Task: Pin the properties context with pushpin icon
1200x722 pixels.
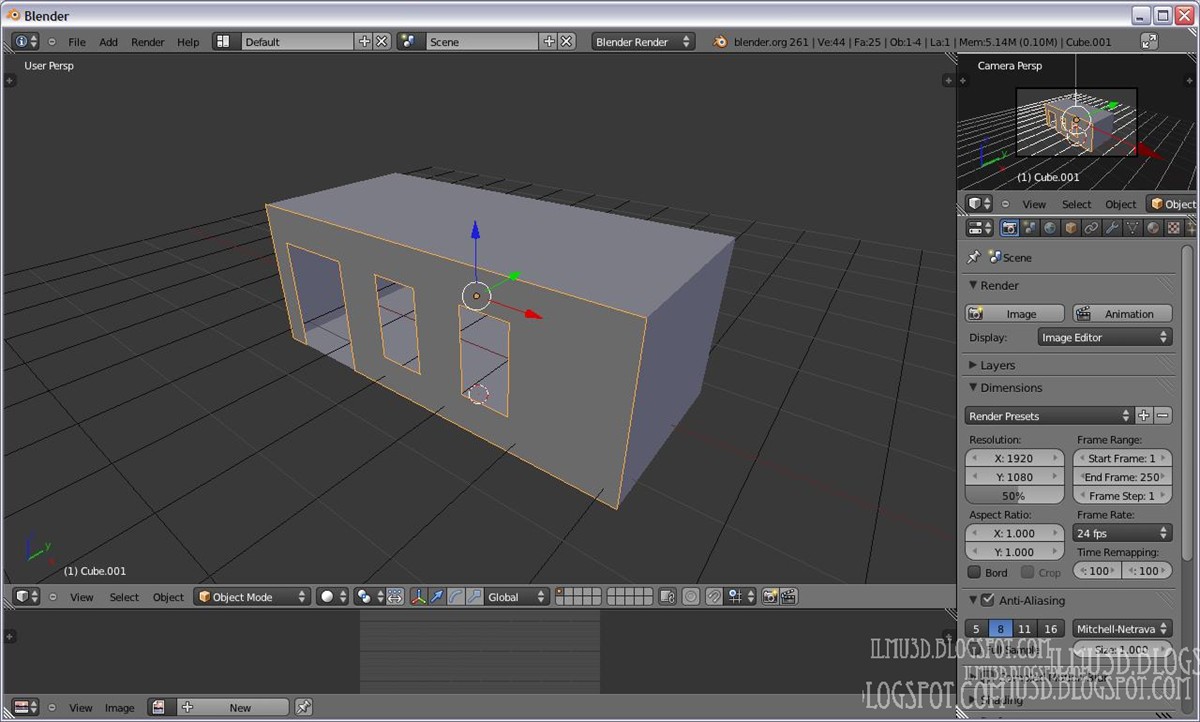Action: (x=975, y=257)
